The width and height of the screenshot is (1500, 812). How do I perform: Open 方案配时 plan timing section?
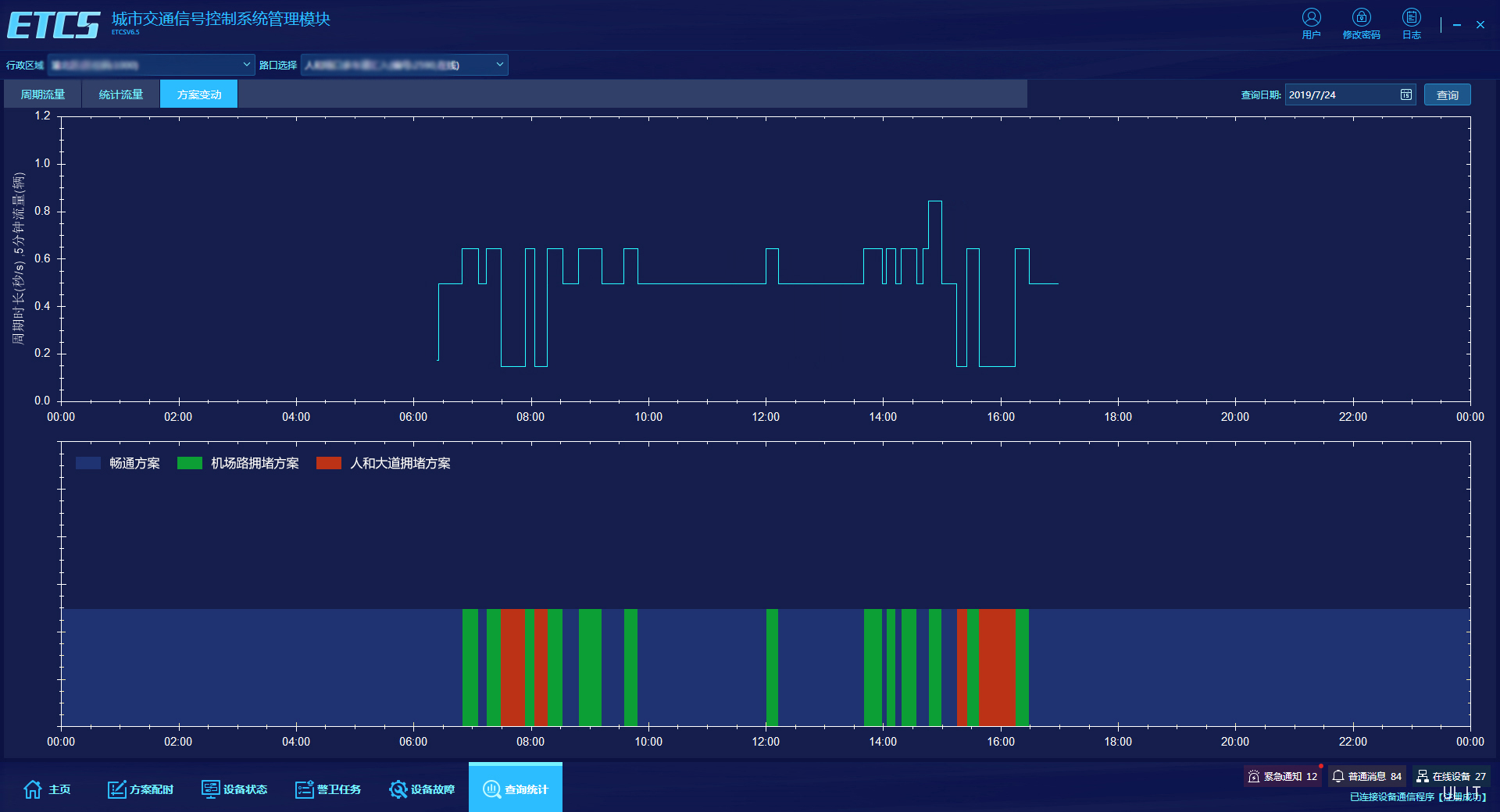141,789
